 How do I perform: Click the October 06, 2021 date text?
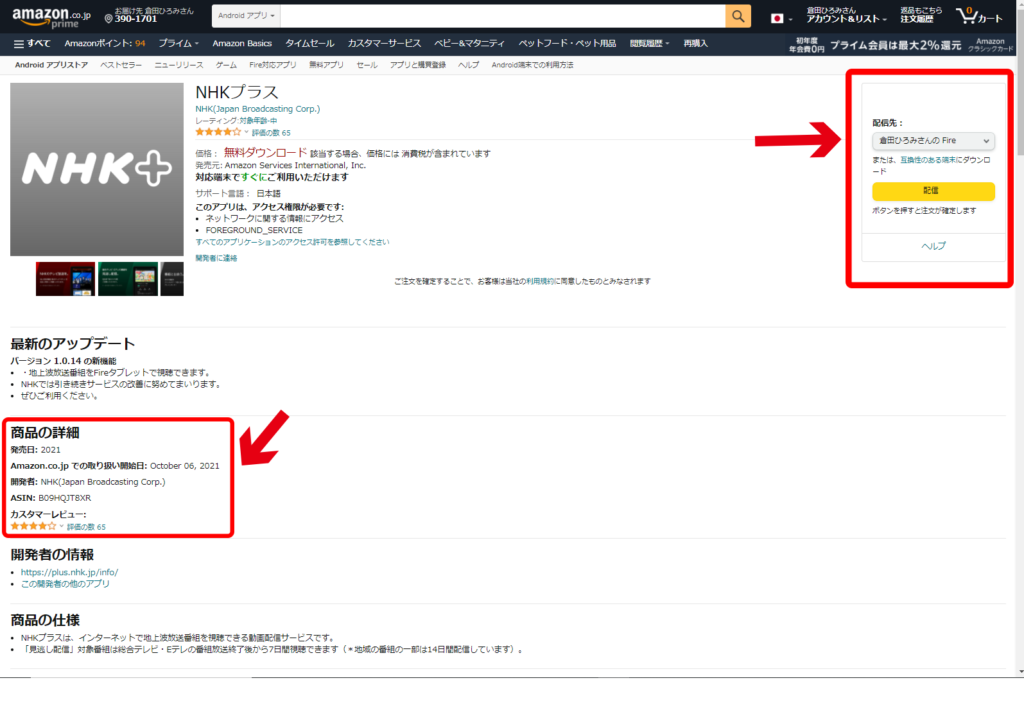pos(185,466)
